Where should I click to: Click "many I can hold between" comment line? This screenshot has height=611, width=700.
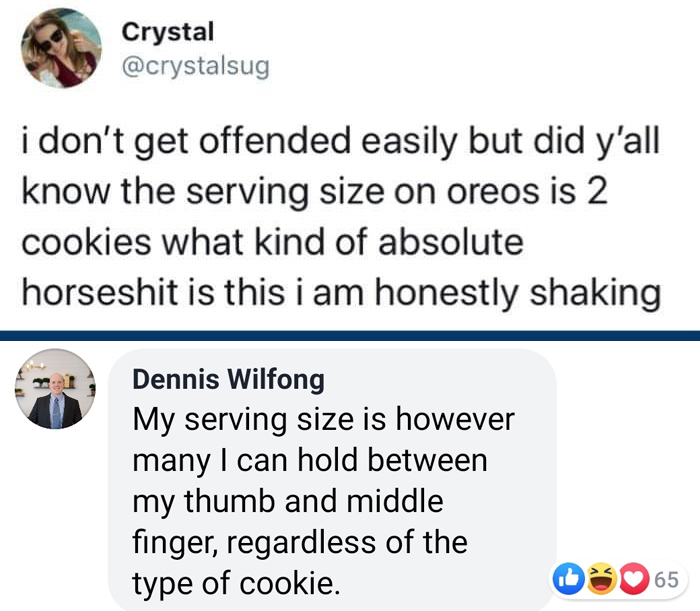click(309, 461)
